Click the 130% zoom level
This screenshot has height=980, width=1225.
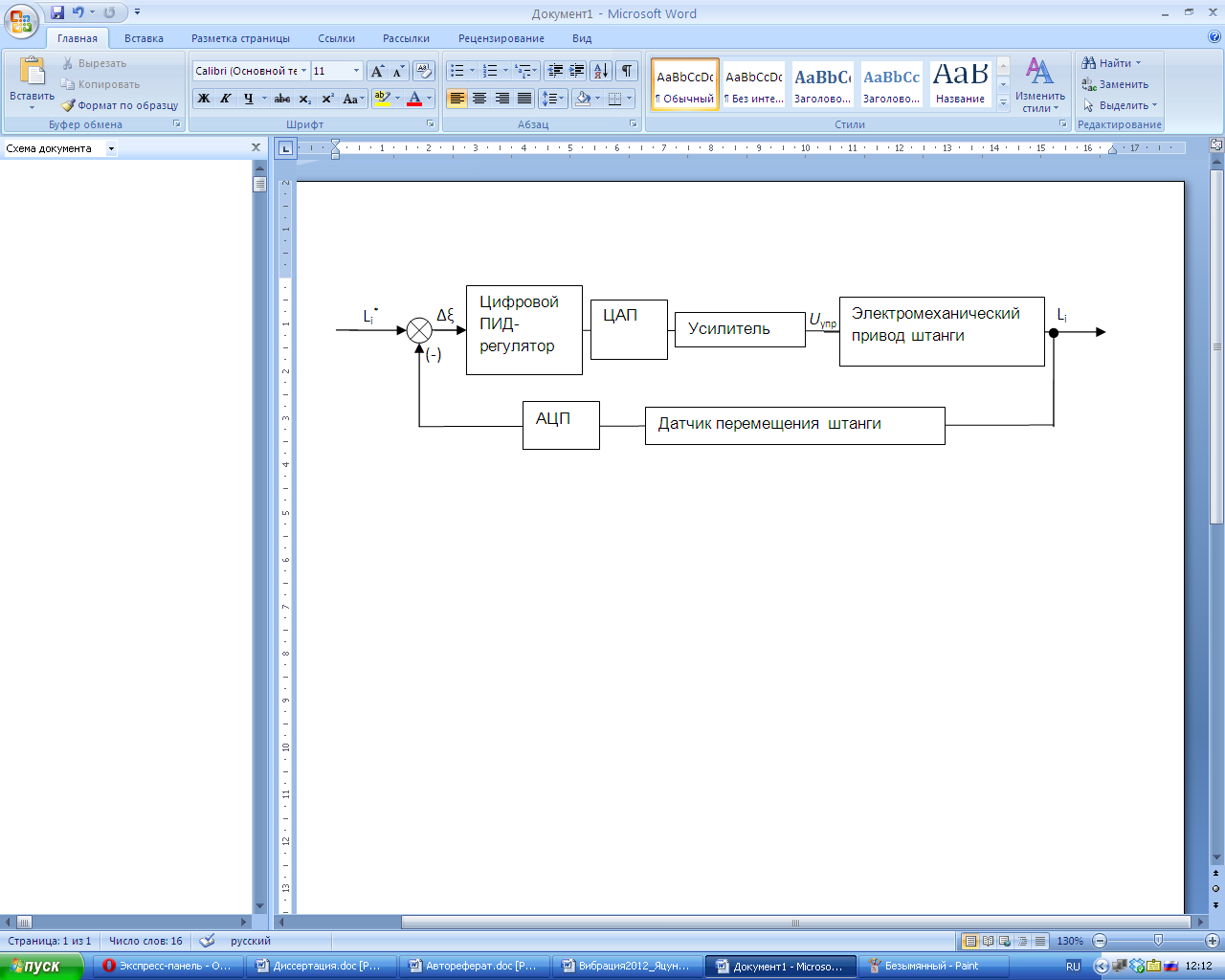pos(1070,941)
